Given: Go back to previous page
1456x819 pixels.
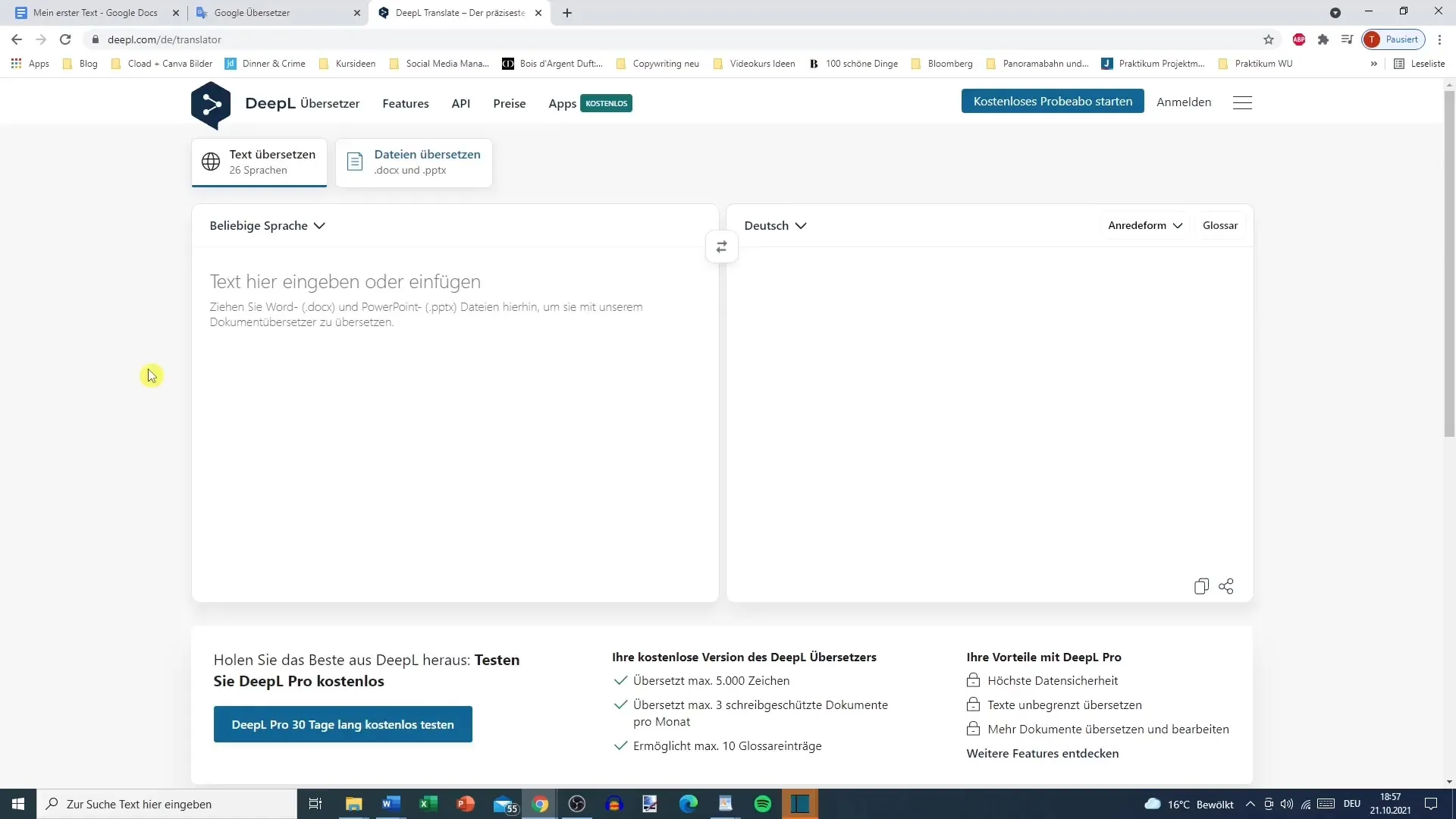Looking at the screenshot, I should pos(17,39).
